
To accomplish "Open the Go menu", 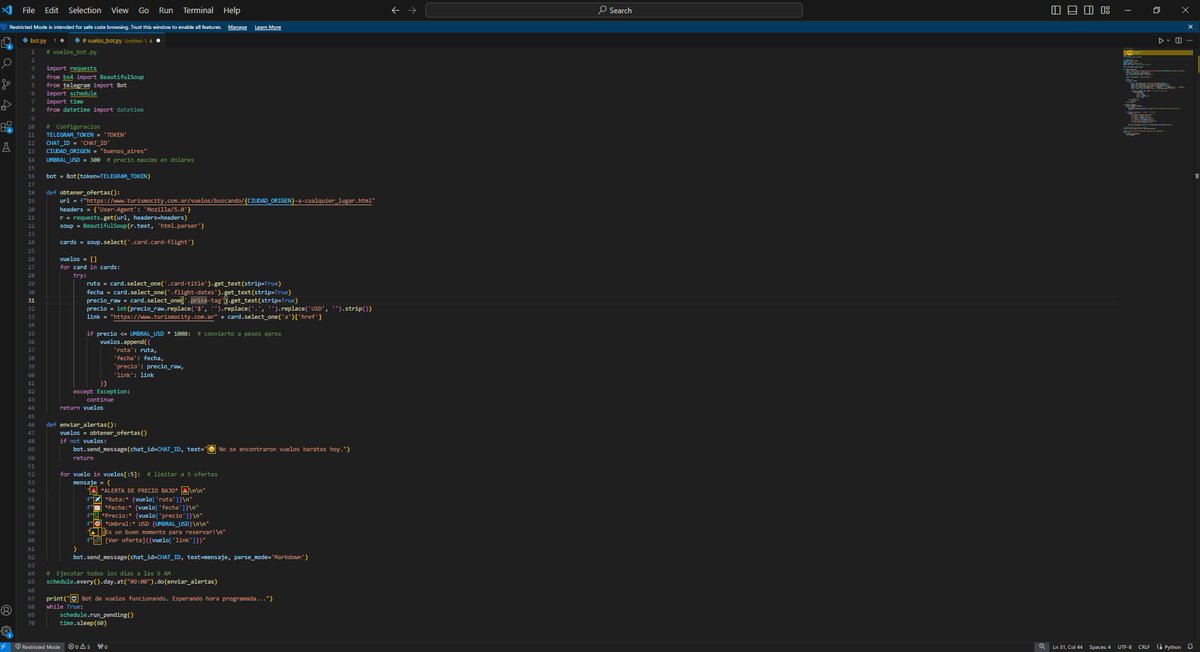I will (144, 10).
